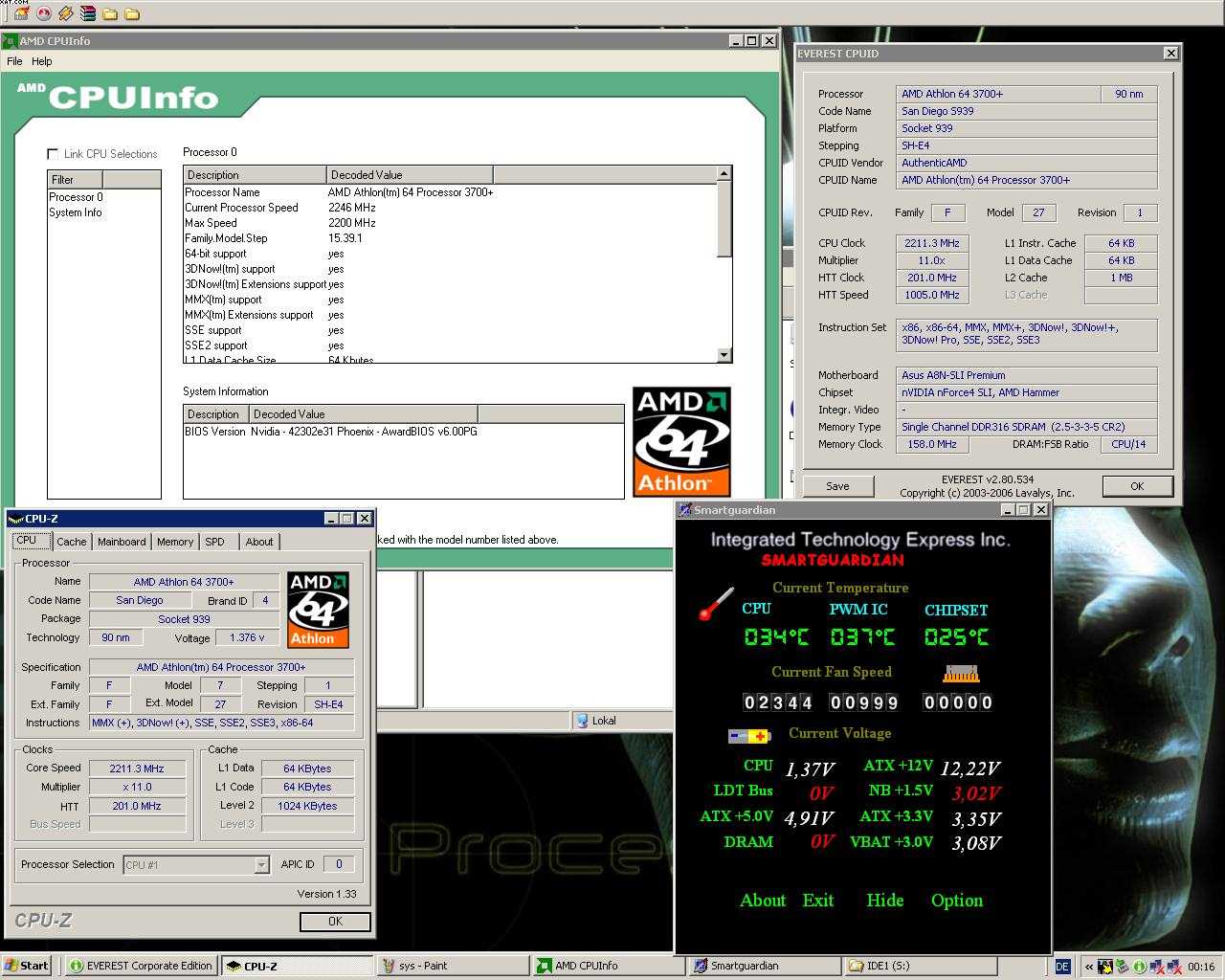Enable the Link CPU Selections checkbox
This screenshot has width=1225, height=980.
click(x=53, y=153)
